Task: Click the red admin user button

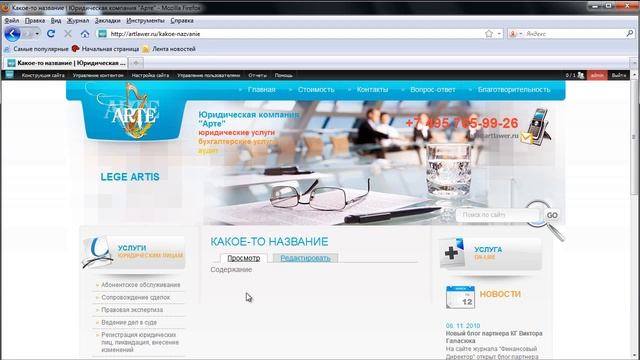Action: tap(597, 75)
